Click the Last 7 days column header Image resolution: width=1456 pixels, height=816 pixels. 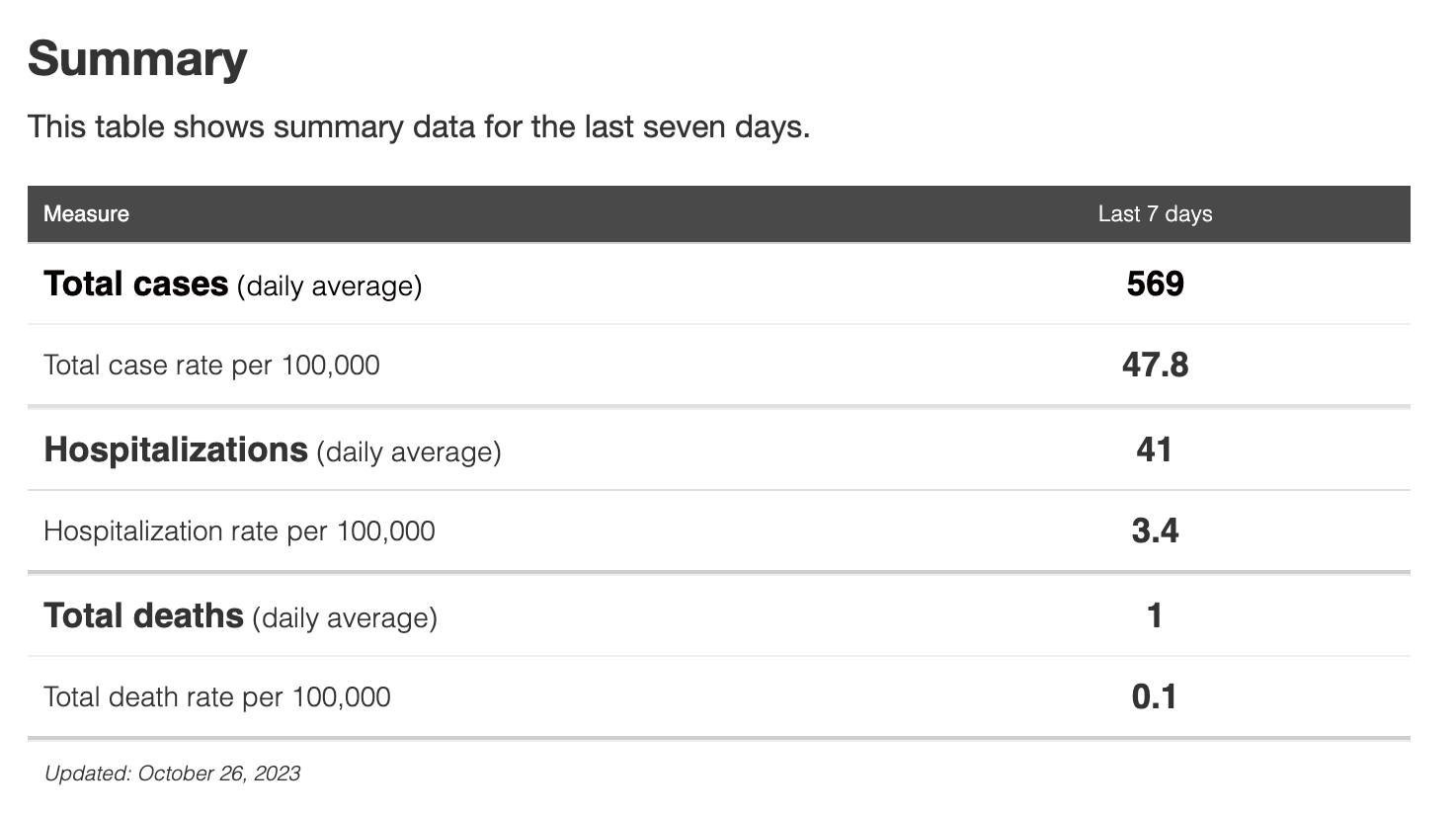[x=1155, y=214]
